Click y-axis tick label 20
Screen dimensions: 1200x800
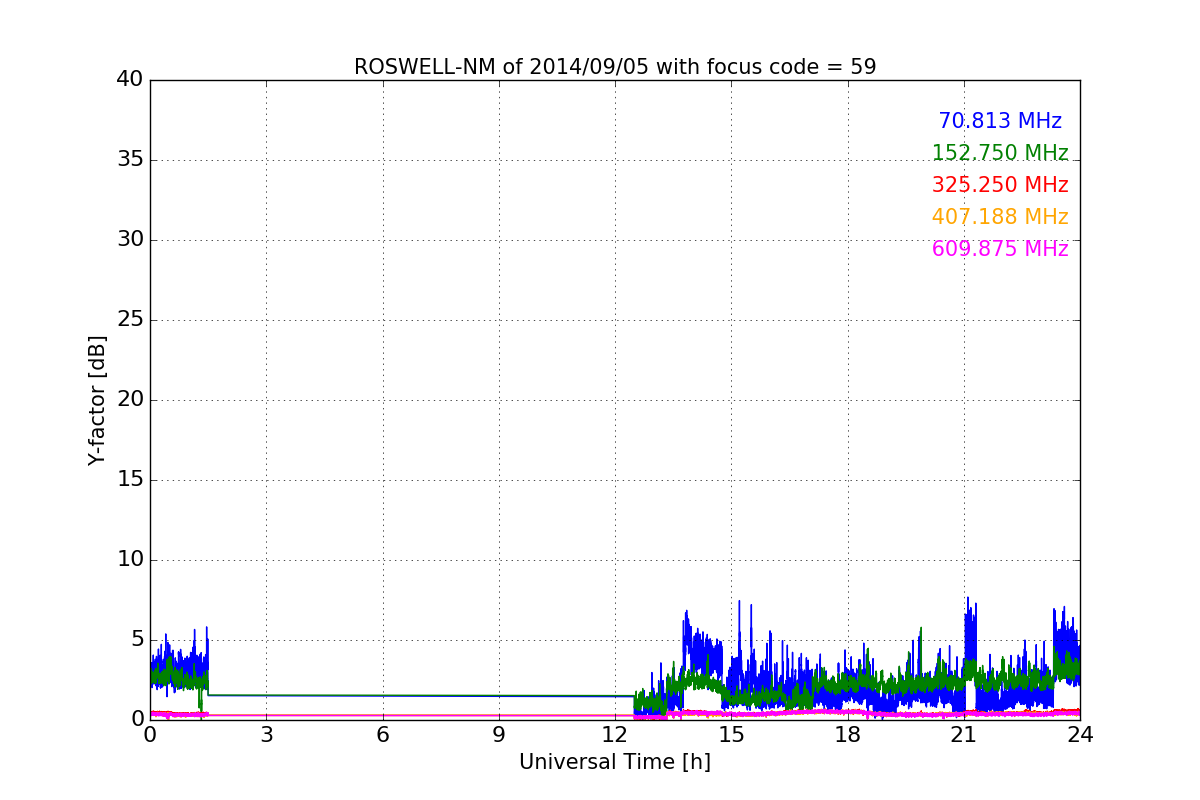[130, 400]
